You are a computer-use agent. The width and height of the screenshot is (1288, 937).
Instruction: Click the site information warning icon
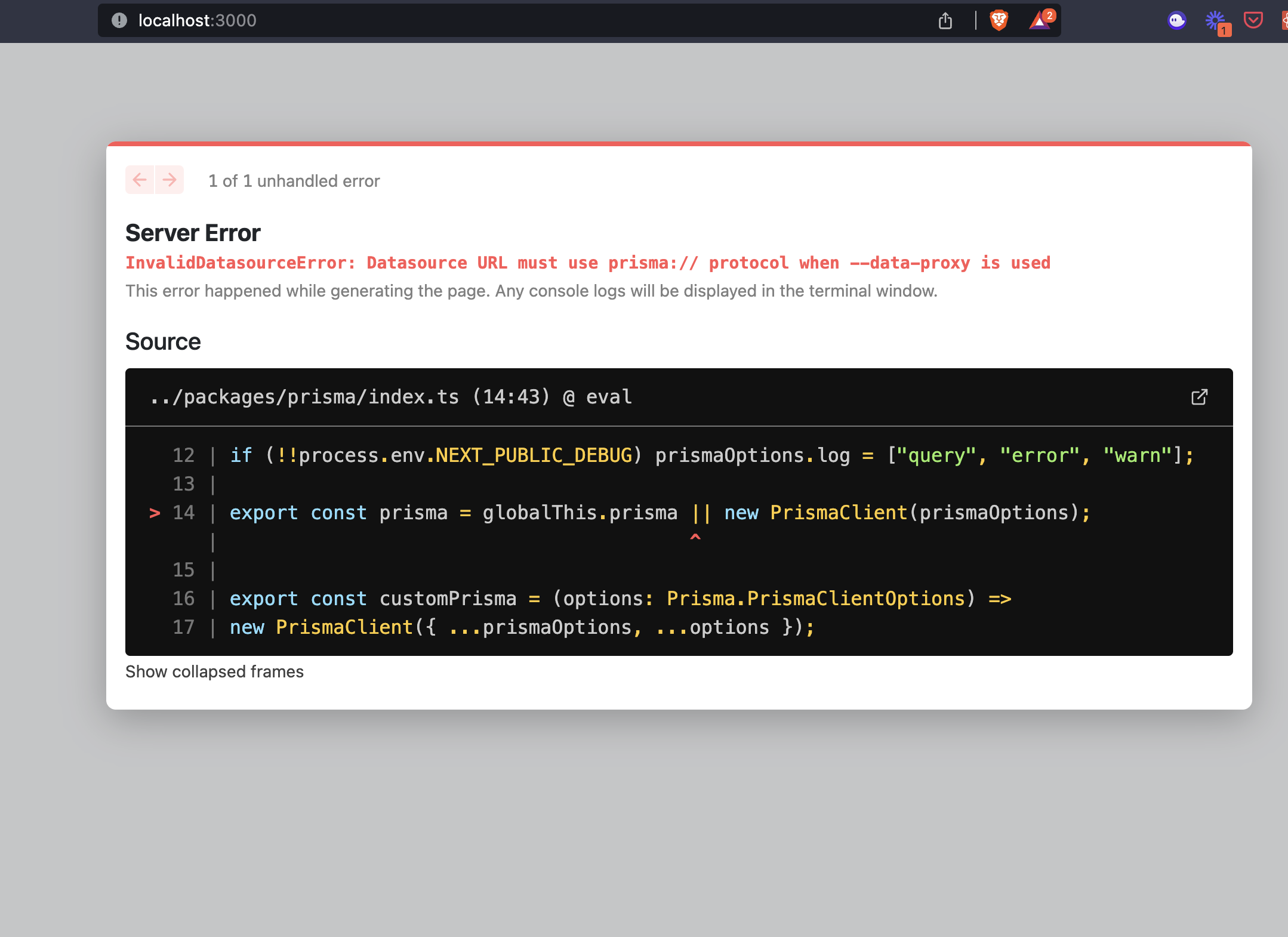119,21
